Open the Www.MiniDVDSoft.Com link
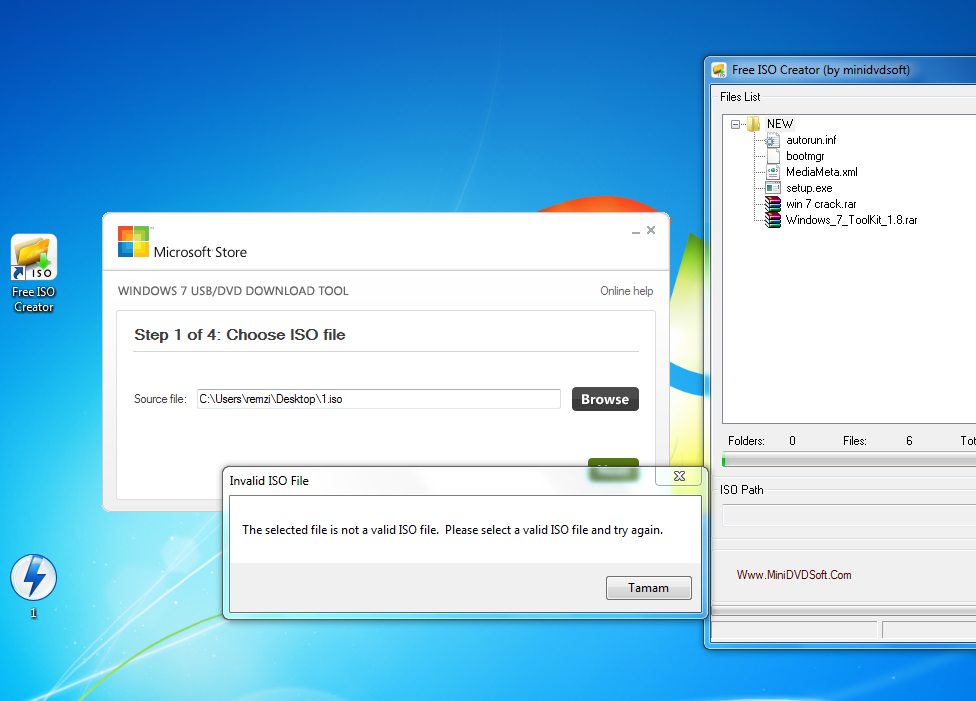 click(794, 575)
